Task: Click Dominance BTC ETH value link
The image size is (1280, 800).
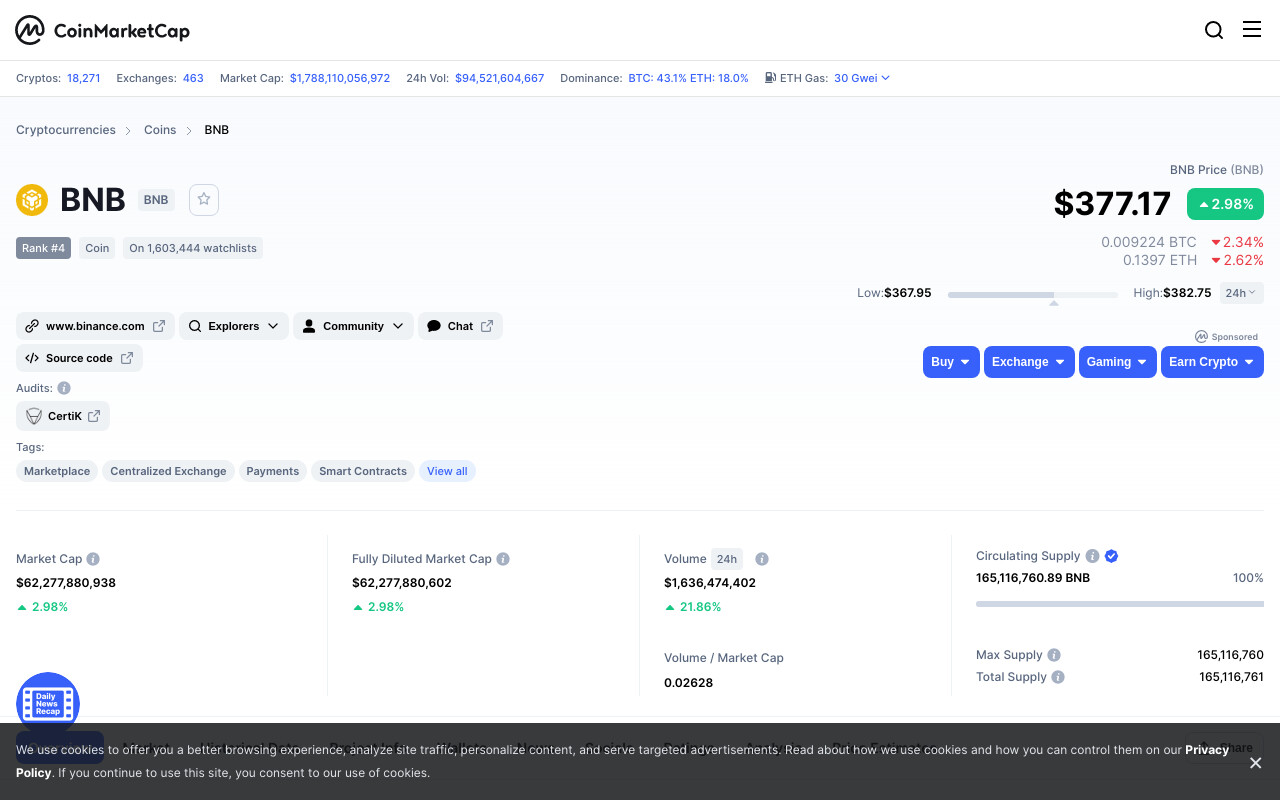Action: [688, 78]
